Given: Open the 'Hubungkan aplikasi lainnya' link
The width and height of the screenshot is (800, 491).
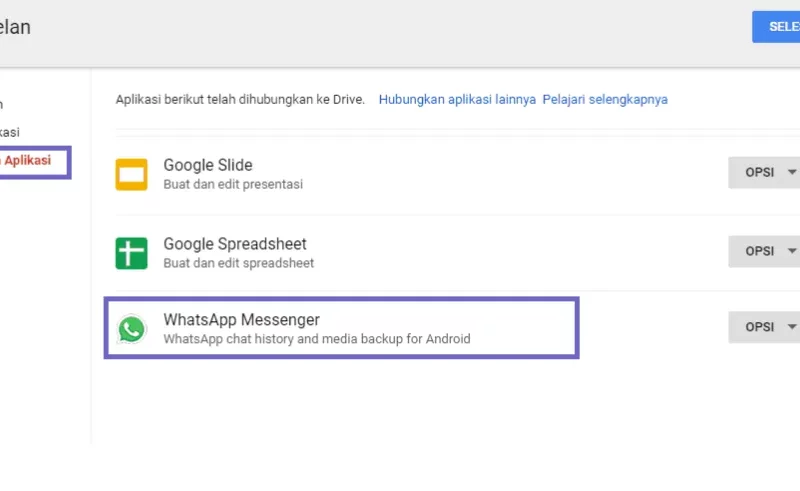Looking at the screenshot, I should click(457, 99).
